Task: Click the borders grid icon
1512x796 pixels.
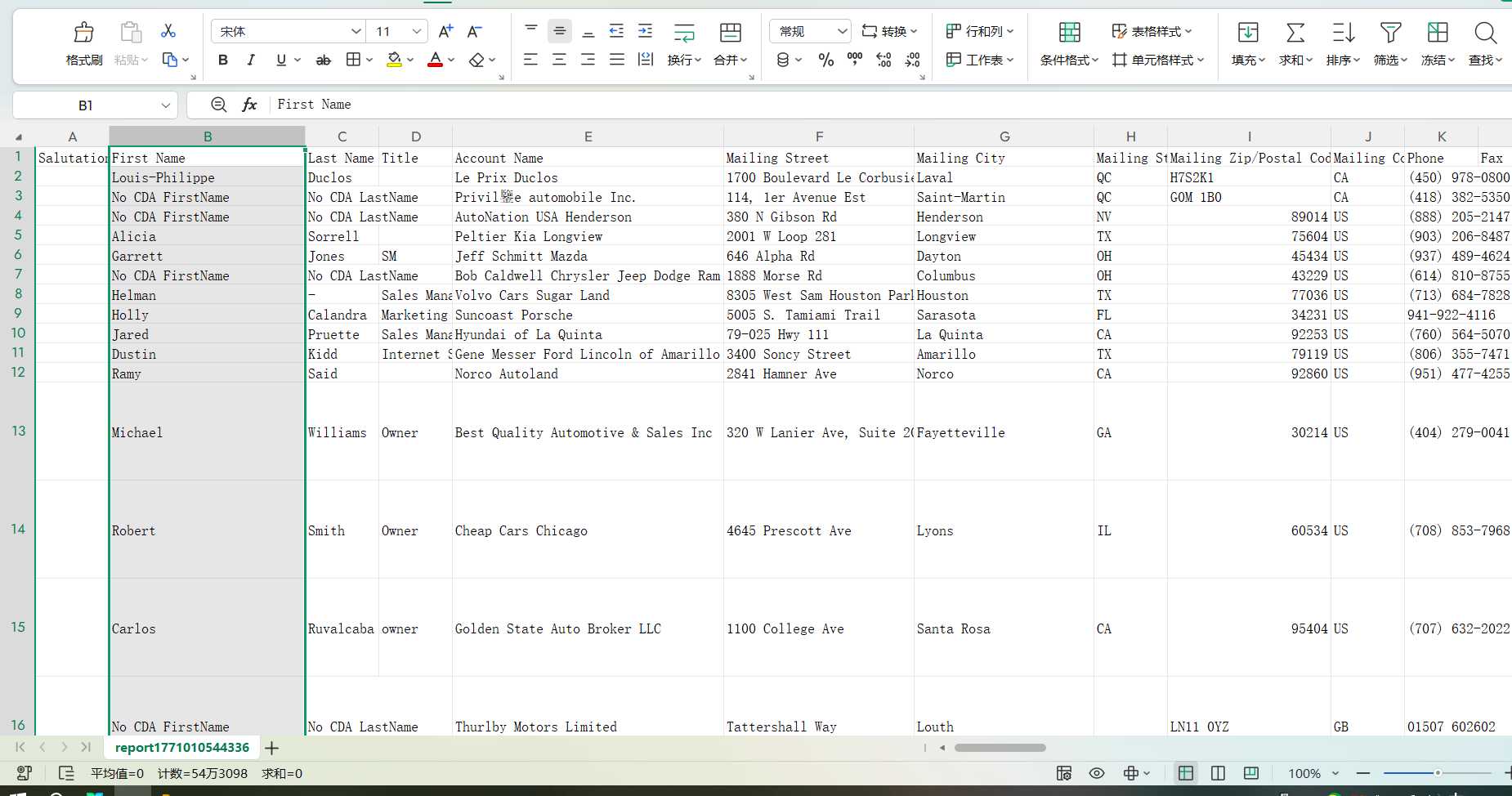Action: pyautogui.click(x=353, y=60)
